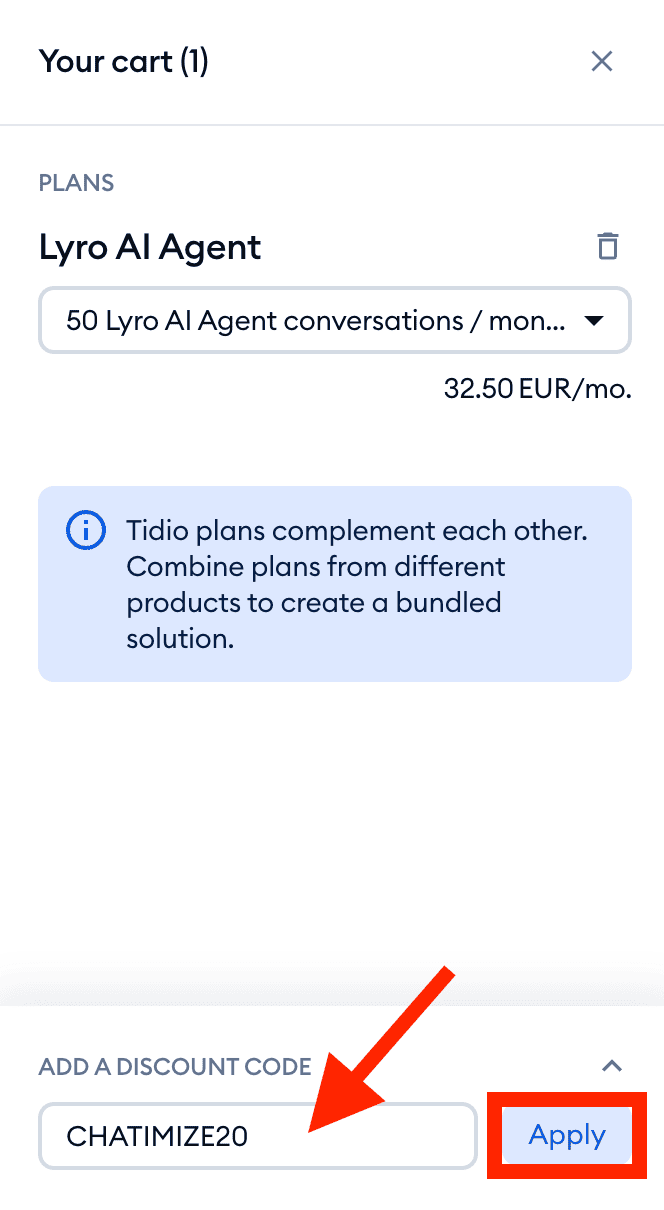Click the 32.50 EUR/mo. price
Image resolution: width=664 pixels, height=1210 pixels.
pyautogui.click(x=537, y=389)
